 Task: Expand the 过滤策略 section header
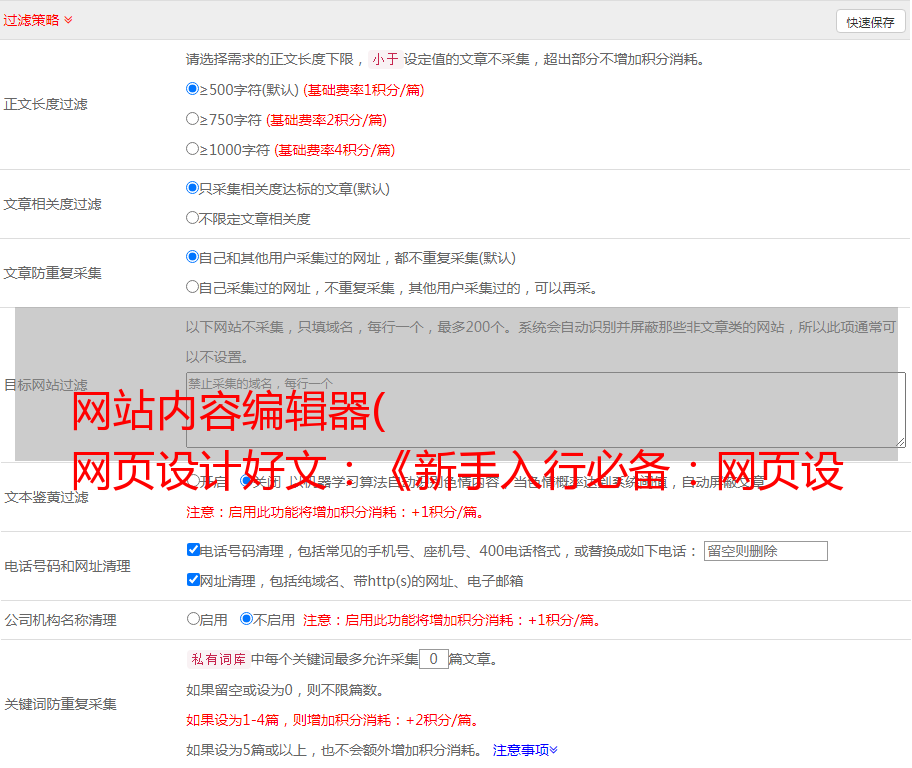(x=38, y=20)
